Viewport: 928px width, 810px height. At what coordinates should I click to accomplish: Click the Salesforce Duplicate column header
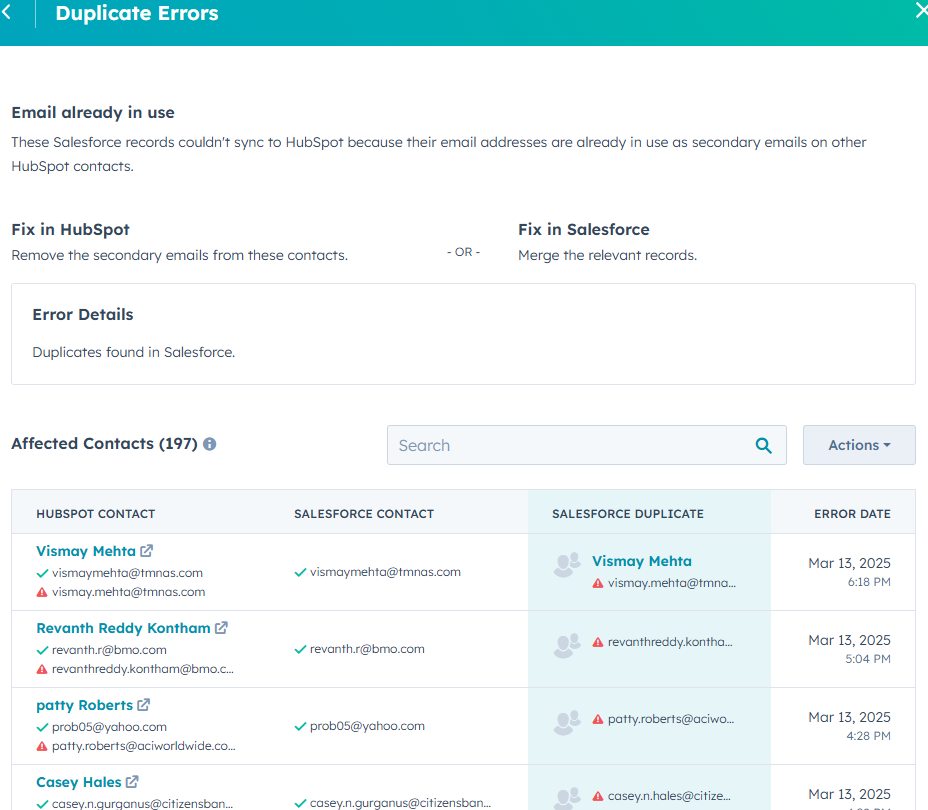point(628,514)
